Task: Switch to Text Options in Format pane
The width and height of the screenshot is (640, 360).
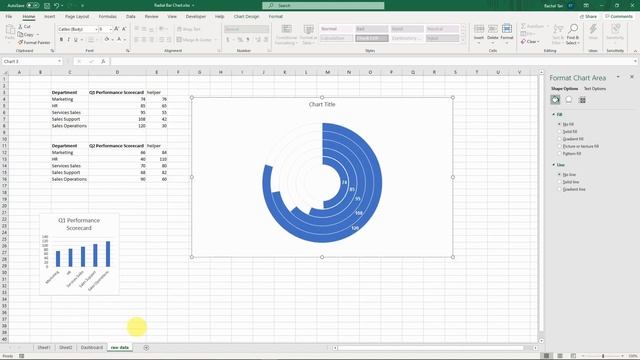Action: pyautogui.click(x=595, y=89)
